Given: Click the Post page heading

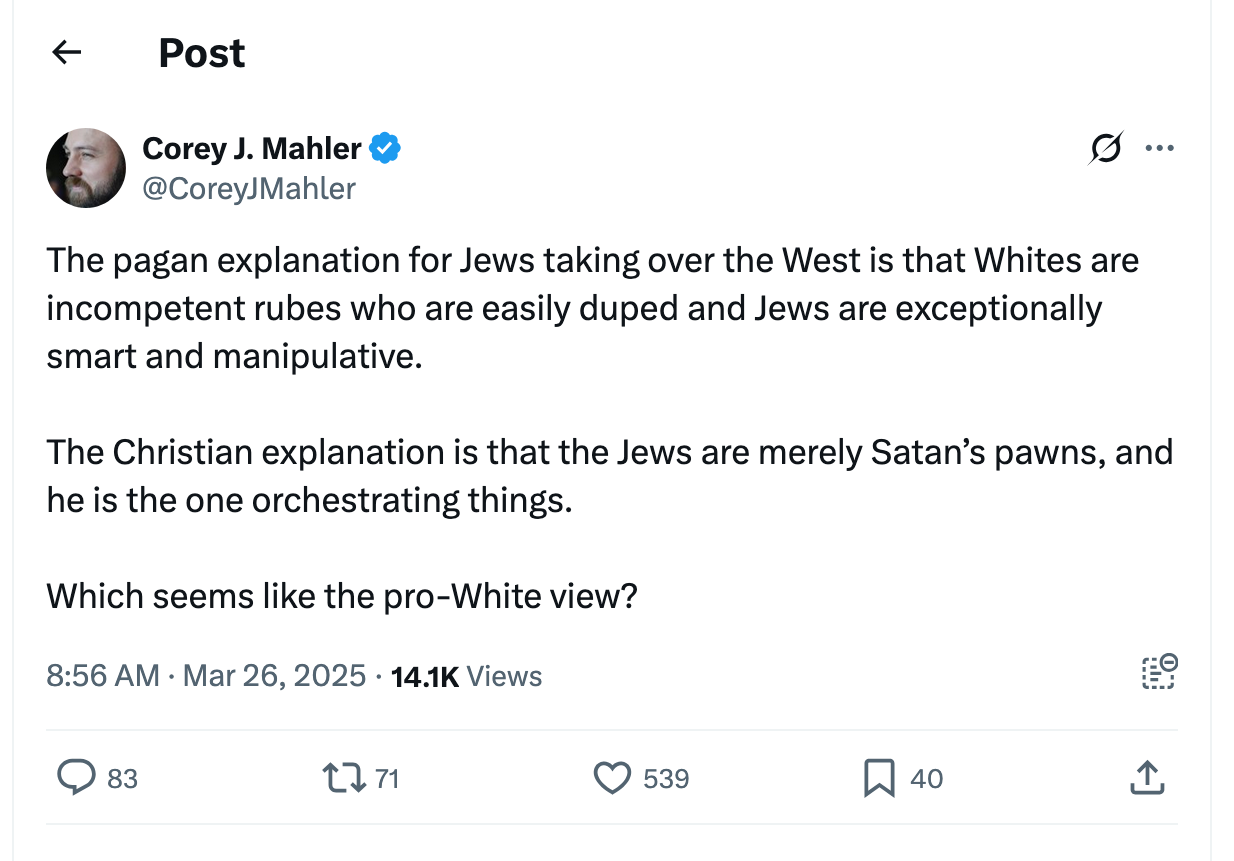Looking at the screenshot, I should [202, 53].
